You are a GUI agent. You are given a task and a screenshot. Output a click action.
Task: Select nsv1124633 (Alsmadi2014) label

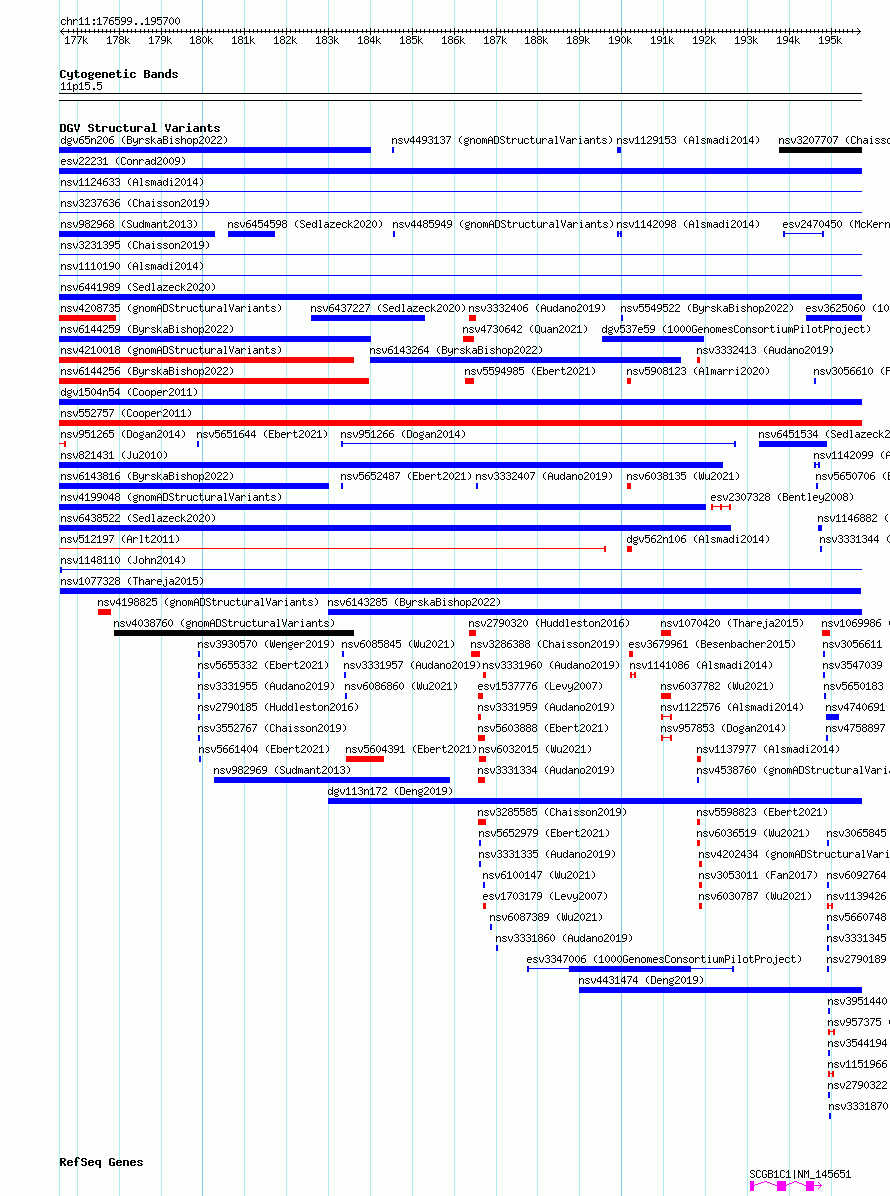pyautogui.click(x=132, y=182)
